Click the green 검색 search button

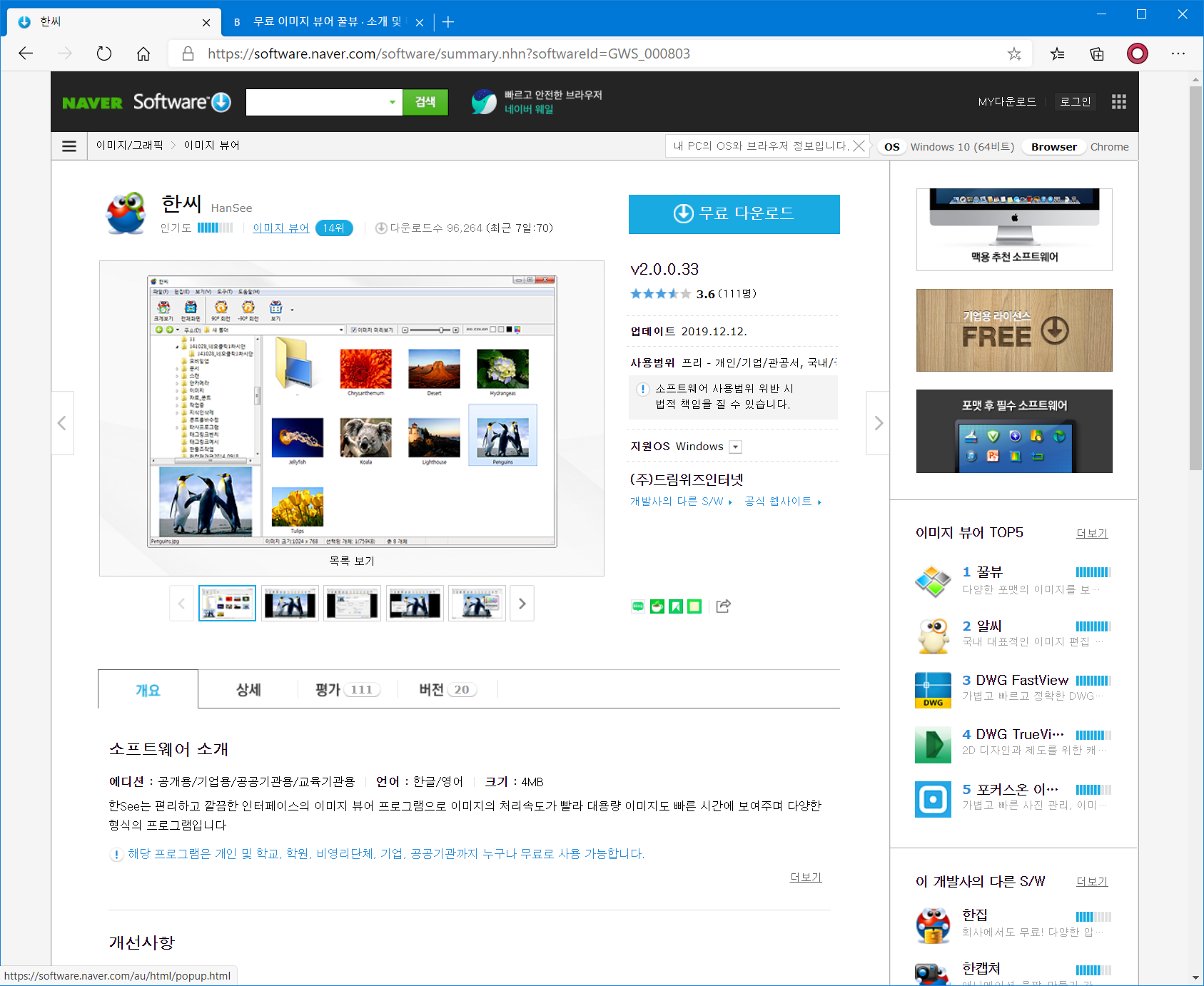(x=425, y=102)
